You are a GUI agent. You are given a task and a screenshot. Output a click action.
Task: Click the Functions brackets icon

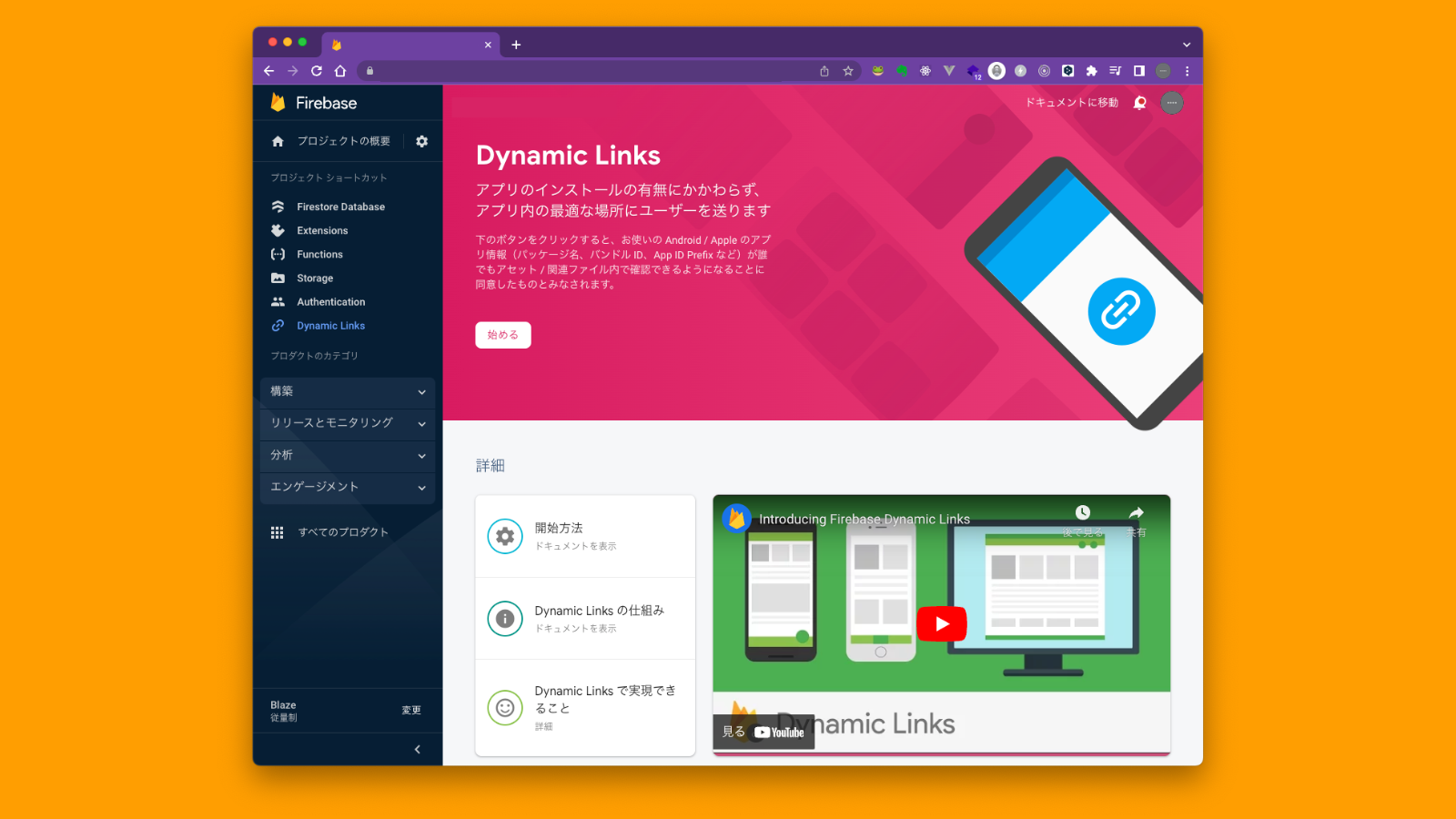(278, 254)
